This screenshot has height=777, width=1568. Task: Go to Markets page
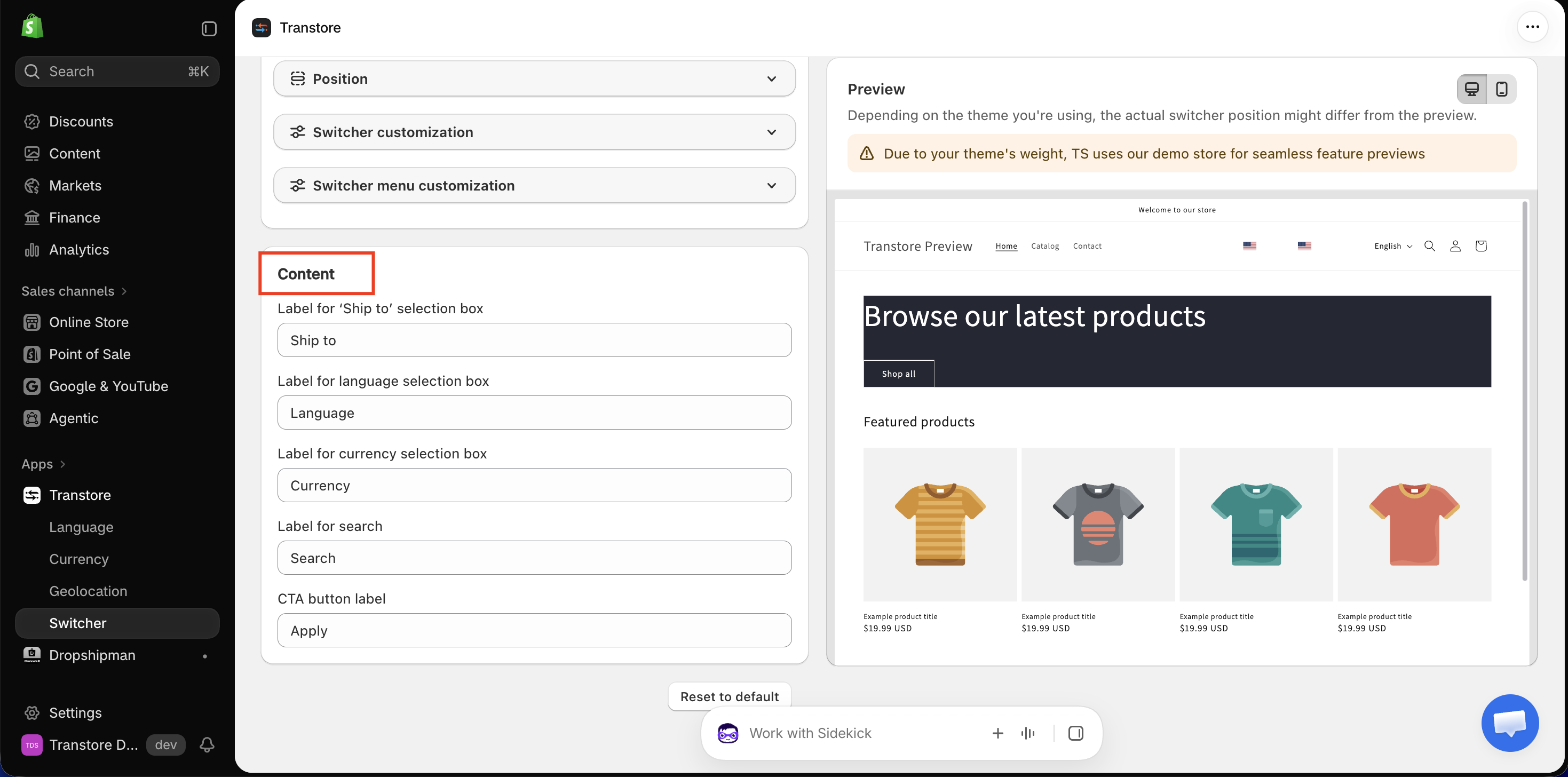(117, 186)
